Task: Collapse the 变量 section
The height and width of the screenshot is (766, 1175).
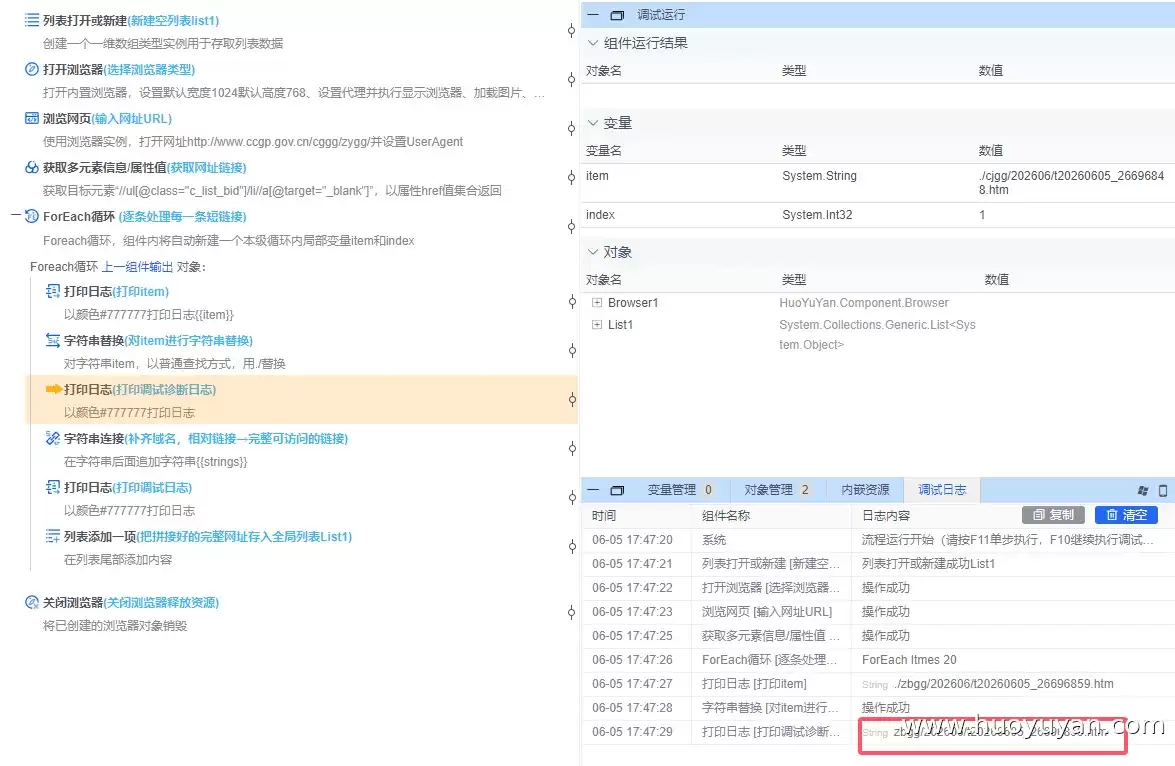Action: pyautogui.click(x=593, y=123)
